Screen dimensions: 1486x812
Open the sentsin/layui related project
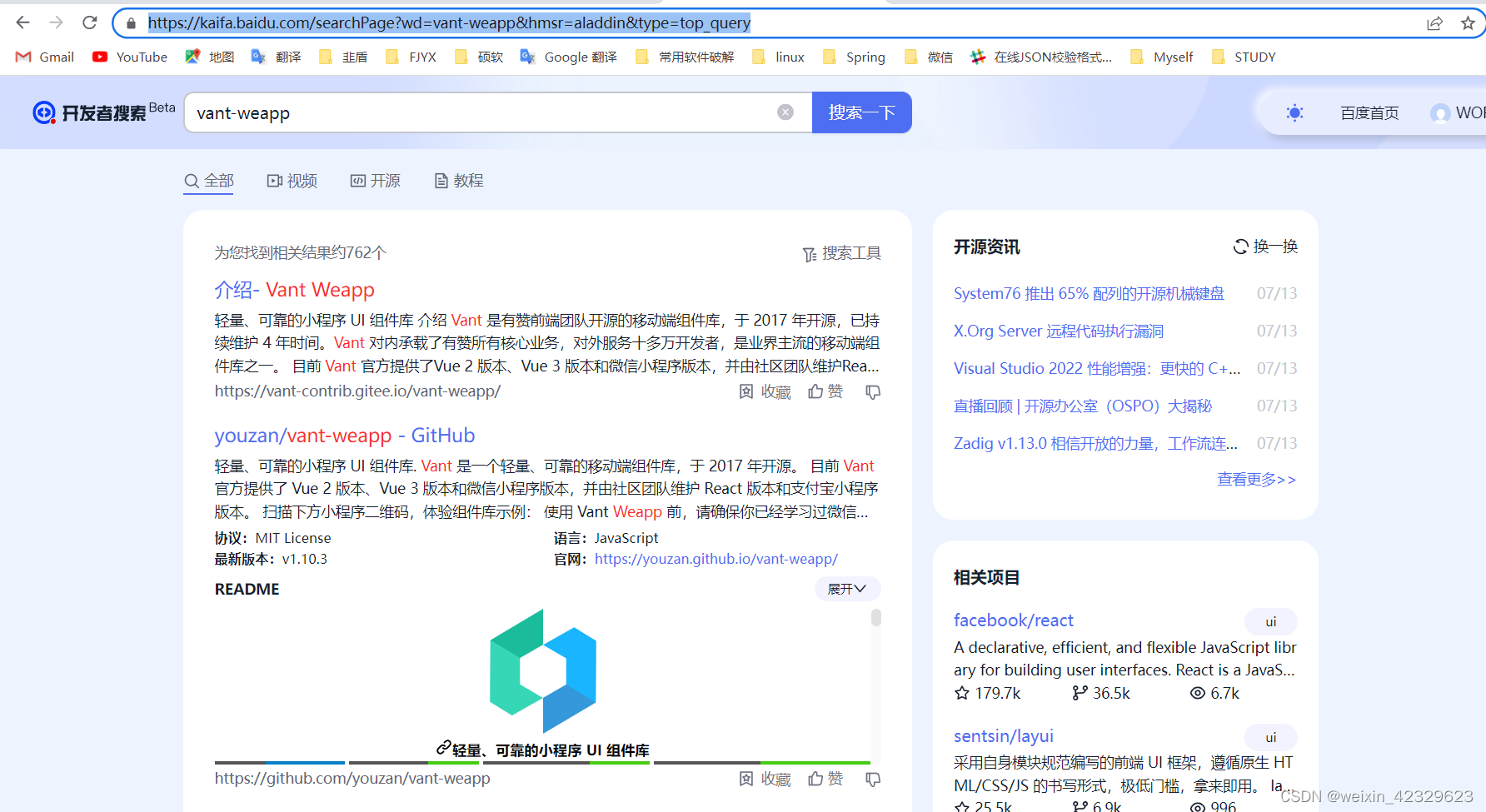coord(1004,736)
